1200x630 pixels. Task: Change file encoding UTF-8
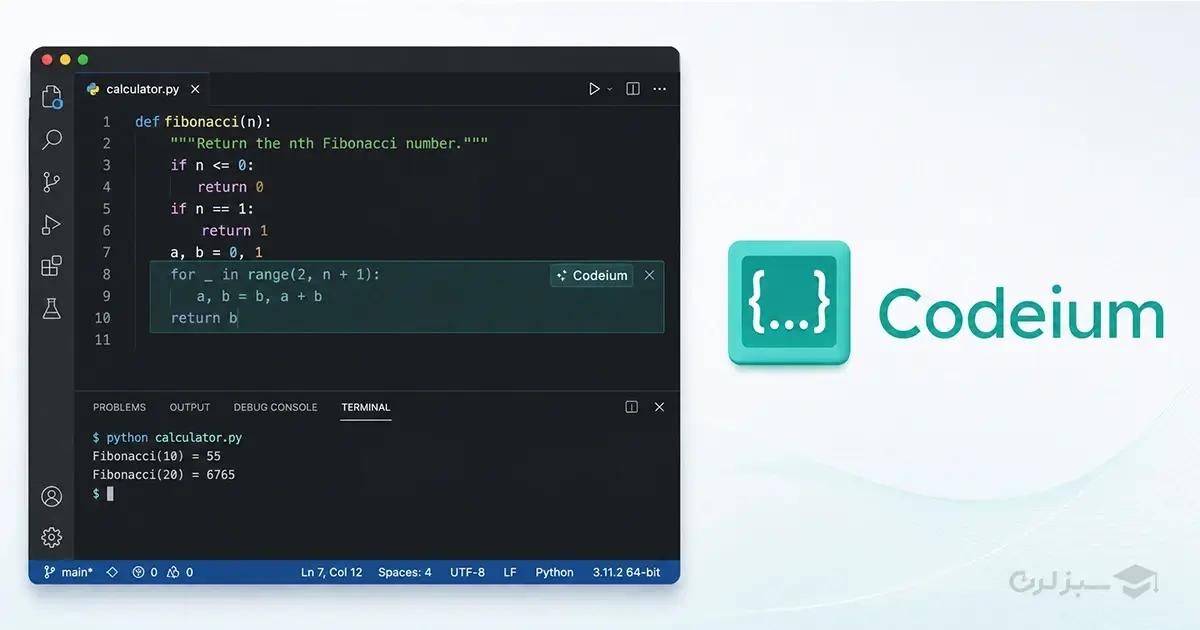[x=467, y=572]
